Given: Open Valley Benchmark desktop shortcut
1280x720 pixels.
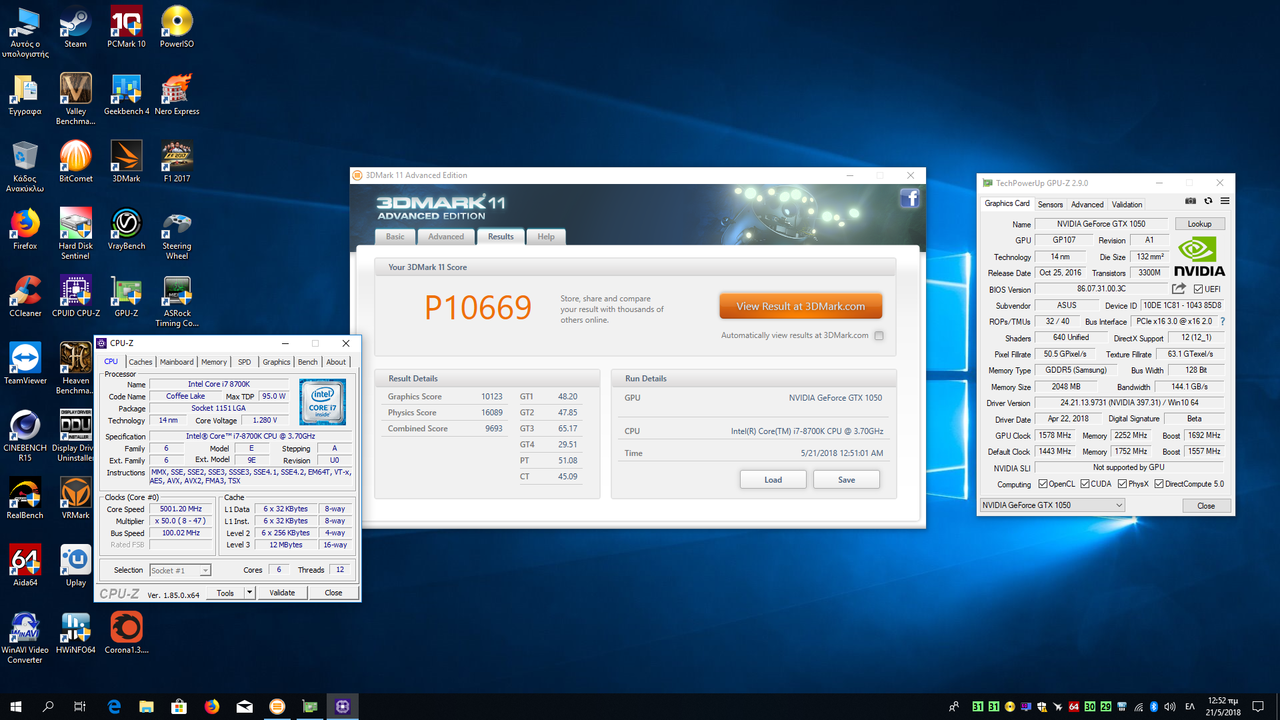Looking at the screenshot, I should pos(75,99).
